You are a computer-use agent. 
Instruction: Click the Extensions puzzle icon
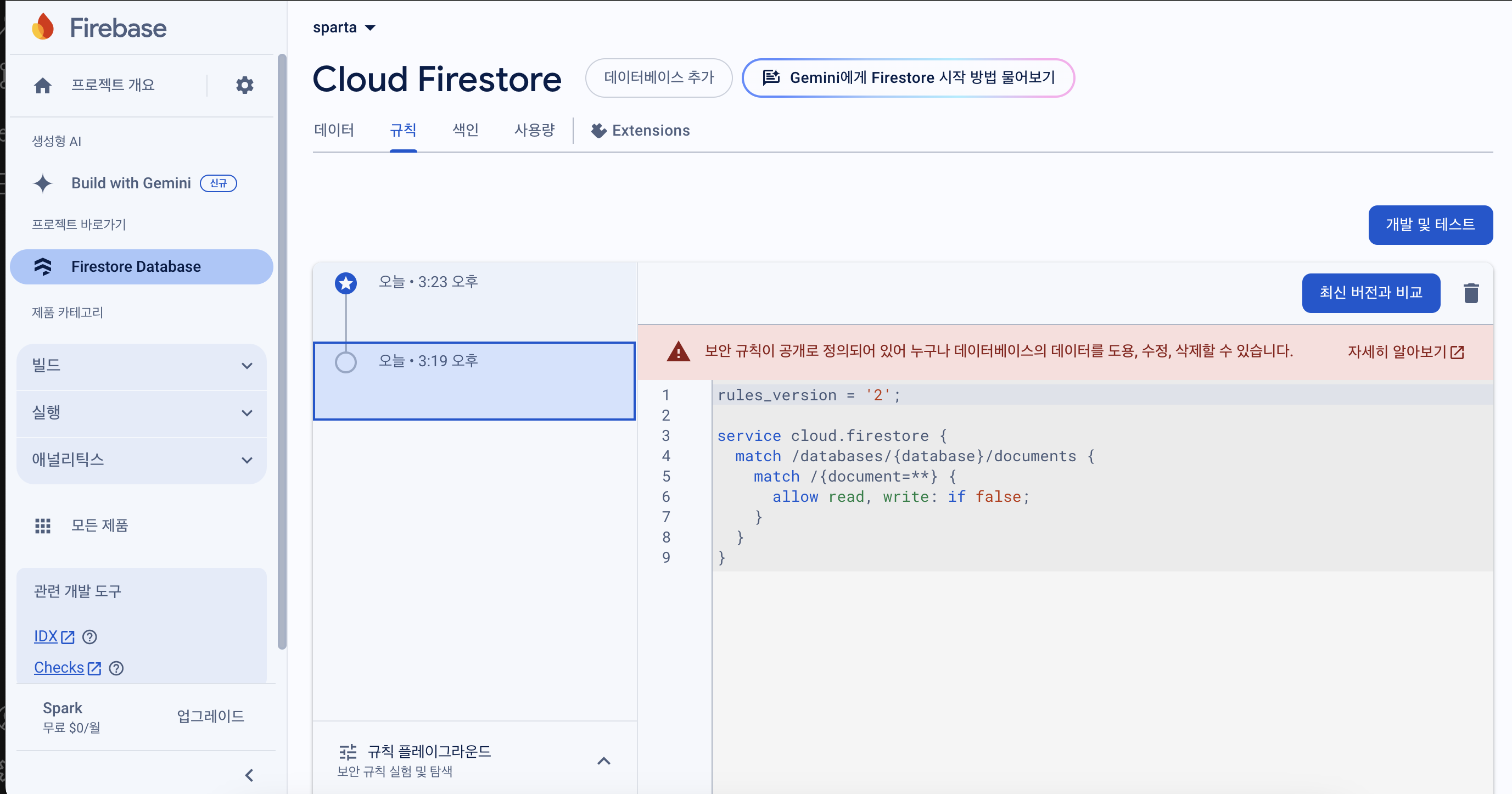tap(598, 130)
